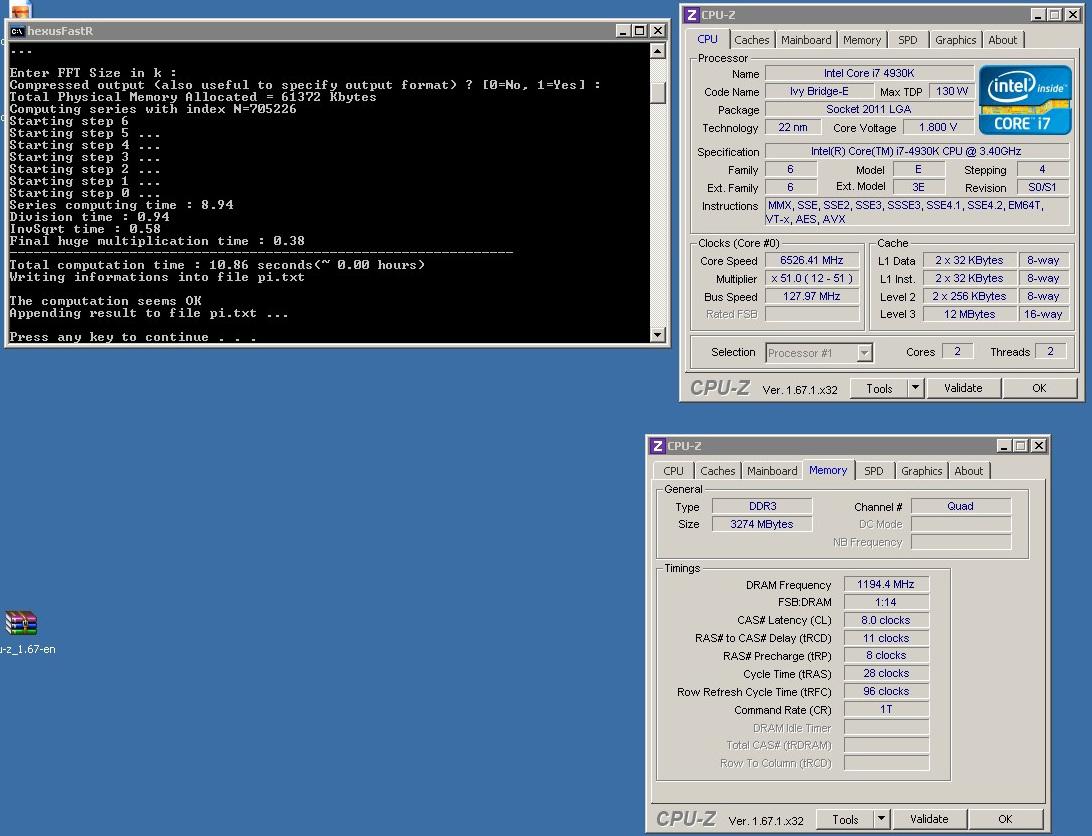The image size is (1092, 836).
Task: Click the console scrollbar down arrow
Action: (x=657, y=335)
